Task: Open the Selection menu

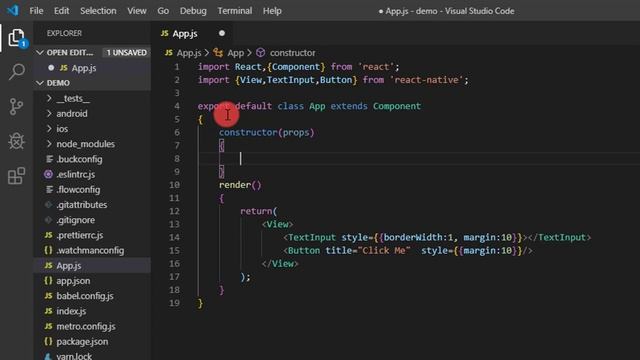Action: 98,11
